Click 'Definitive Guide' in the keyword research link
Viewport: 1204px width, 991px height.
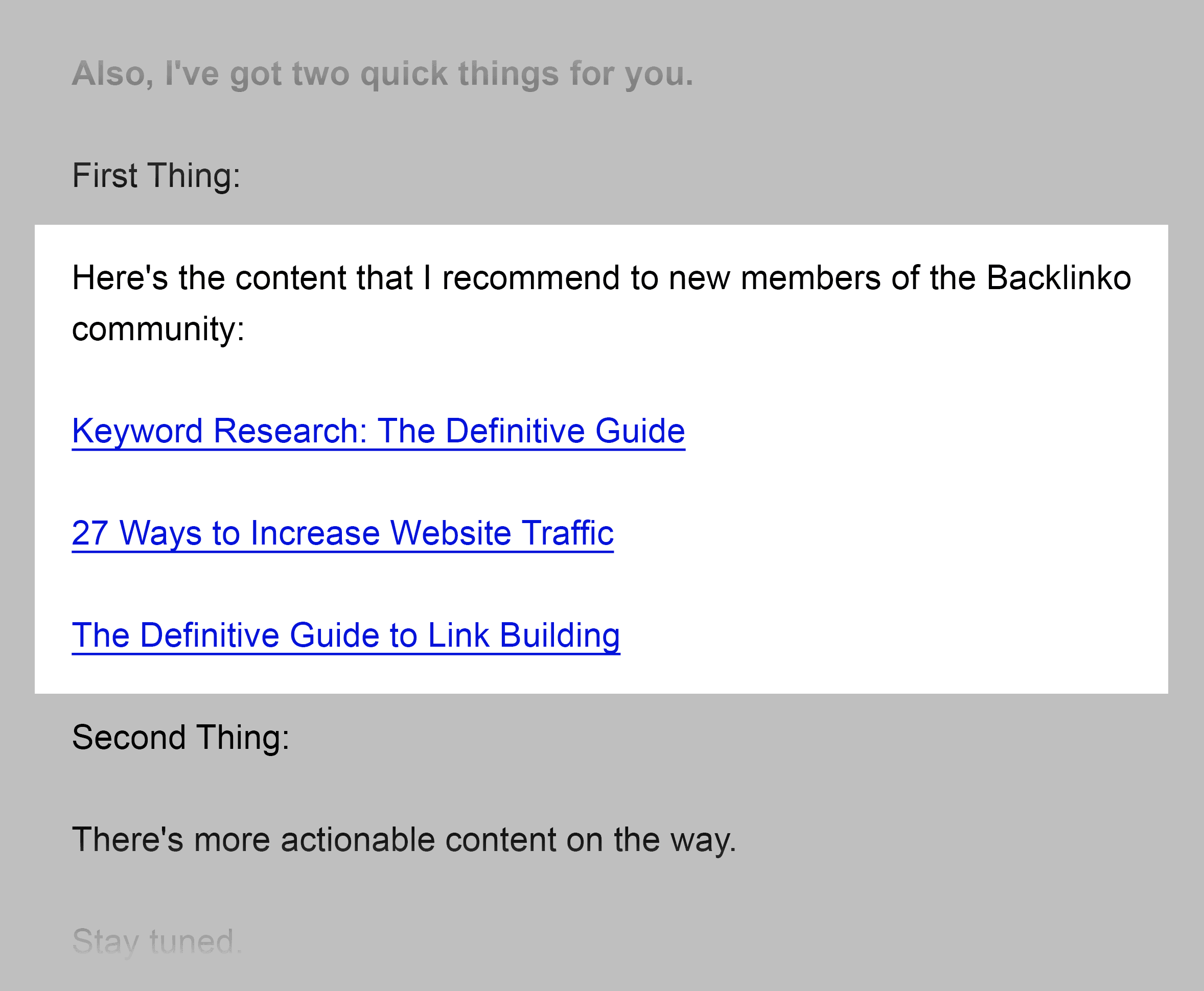point(565,431)
